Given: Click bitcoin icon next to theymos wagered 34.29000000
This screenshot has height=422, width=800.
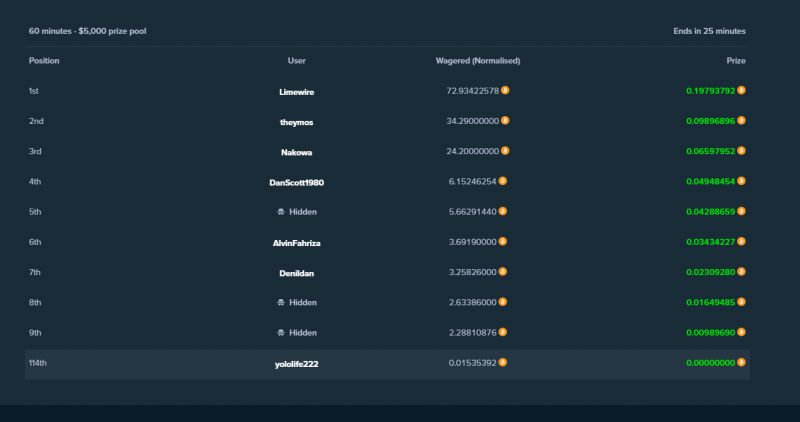Looking at the screenshot, I should click(x=505, y=120).
